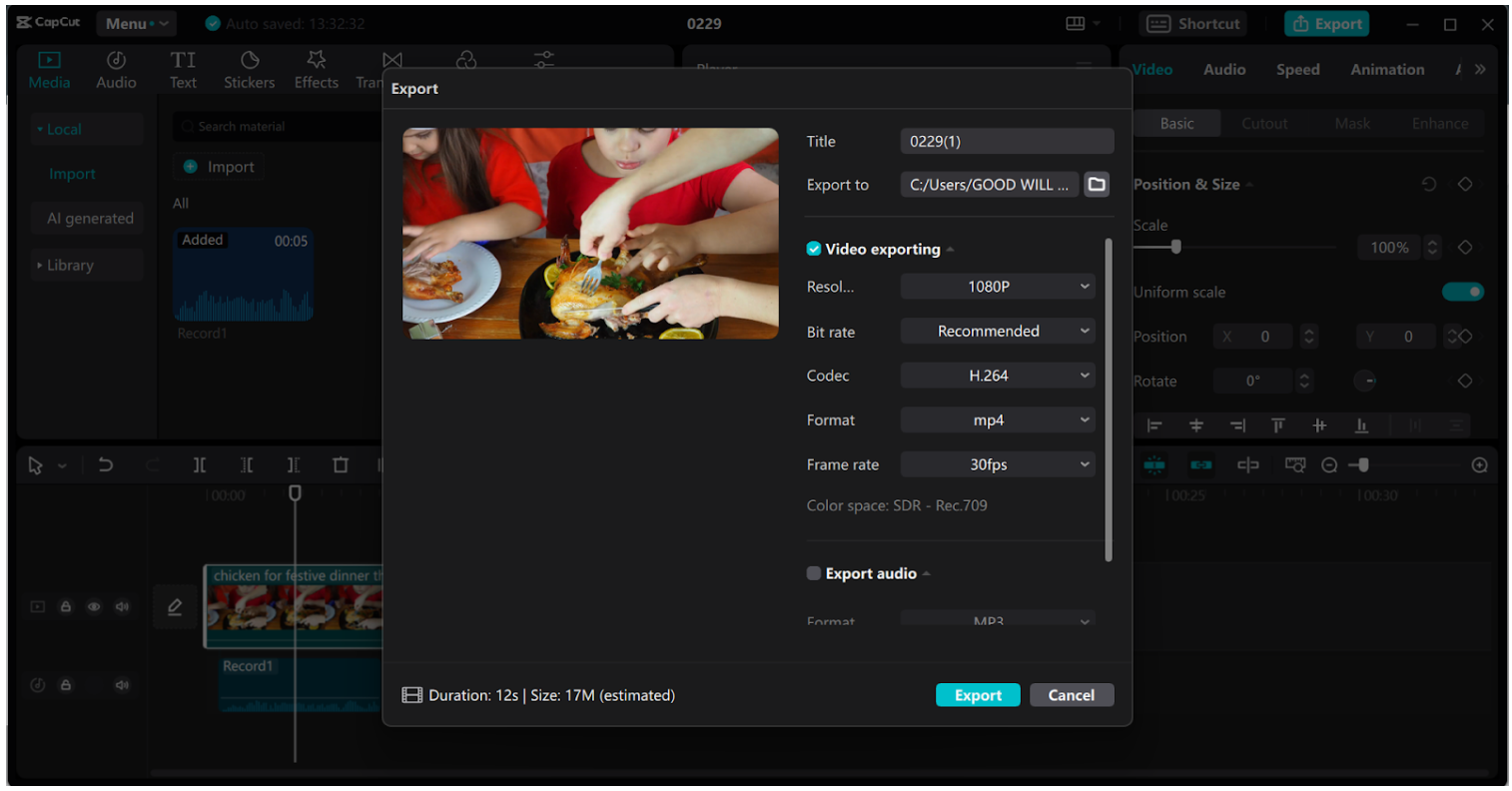1512x791 pixels.
Task: Enable the Export audio checkbox
Action: (813, 572)
